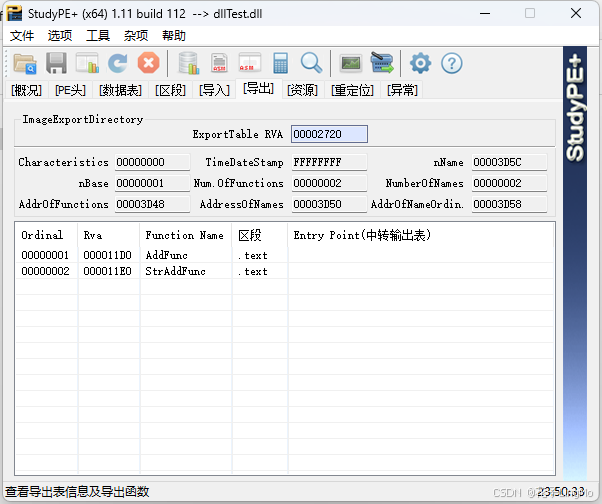Click the help question mark icon
Viewport: 602px width, 504px height.
452,63
